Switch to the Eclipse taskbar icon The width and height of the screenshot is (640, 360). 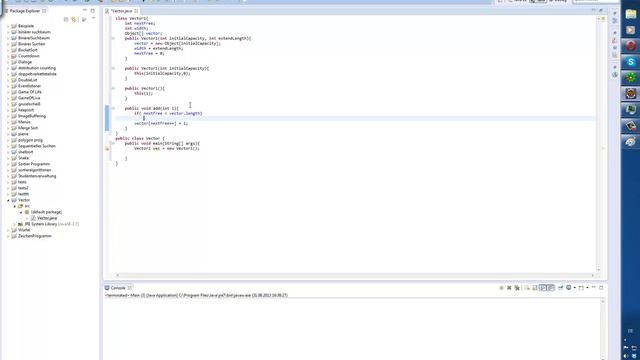point(631,93)
